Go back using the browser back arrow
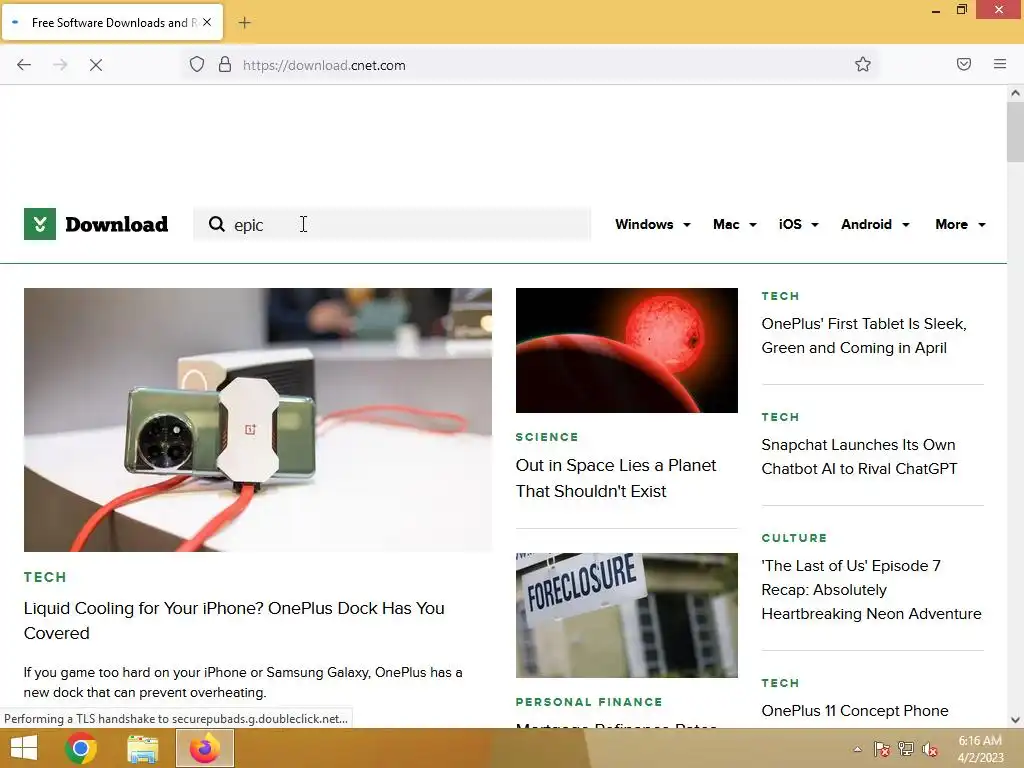Image resolution: width=1024 pixels, height=768 pixels. (x=24, y=65)
